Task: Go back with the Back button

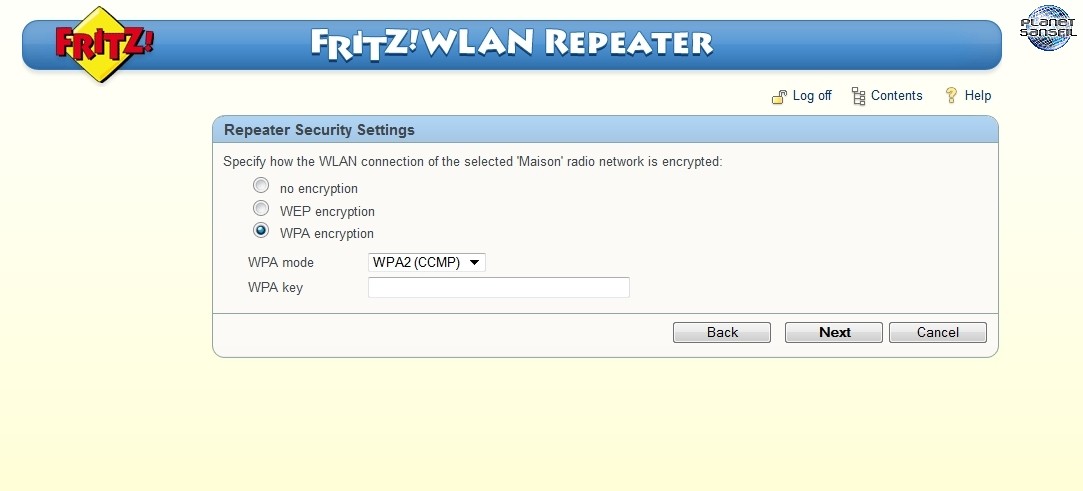Action: click(x=722, y=332)
